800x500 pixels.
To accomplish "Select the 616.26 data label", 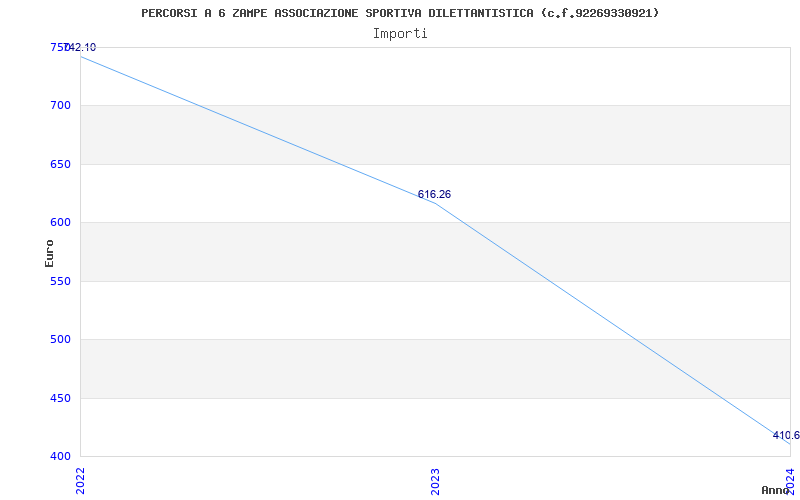I will tap(434, 194).
